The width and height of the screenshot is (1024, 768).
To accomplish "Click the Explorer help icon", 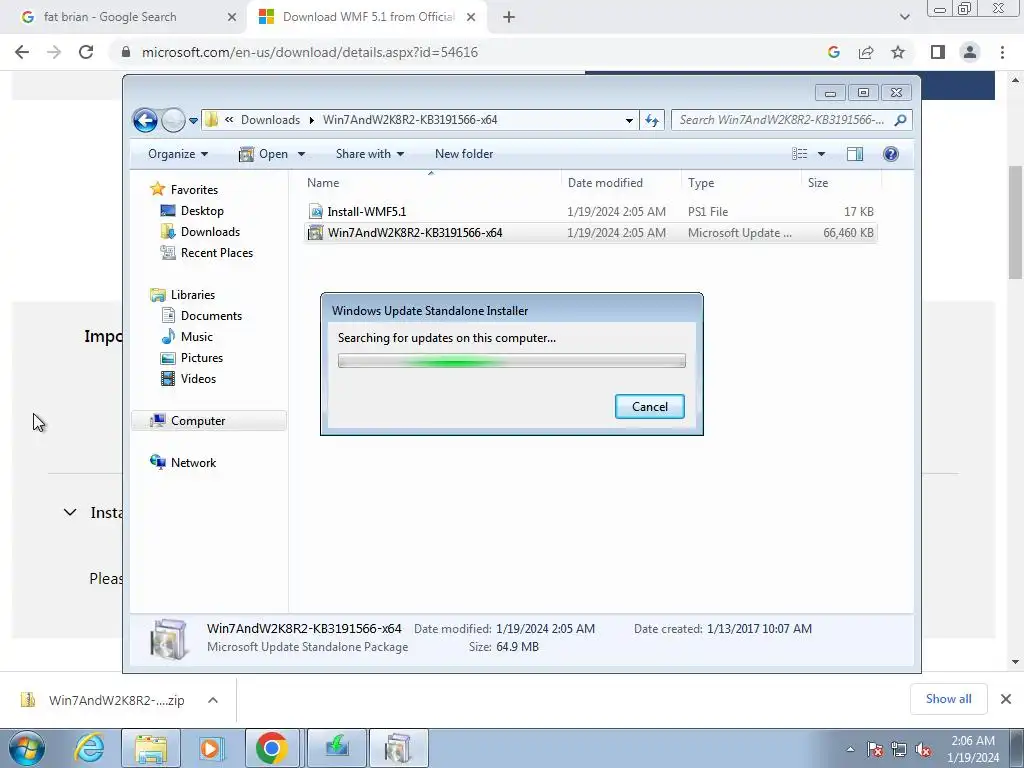I will tap(890, 154).
